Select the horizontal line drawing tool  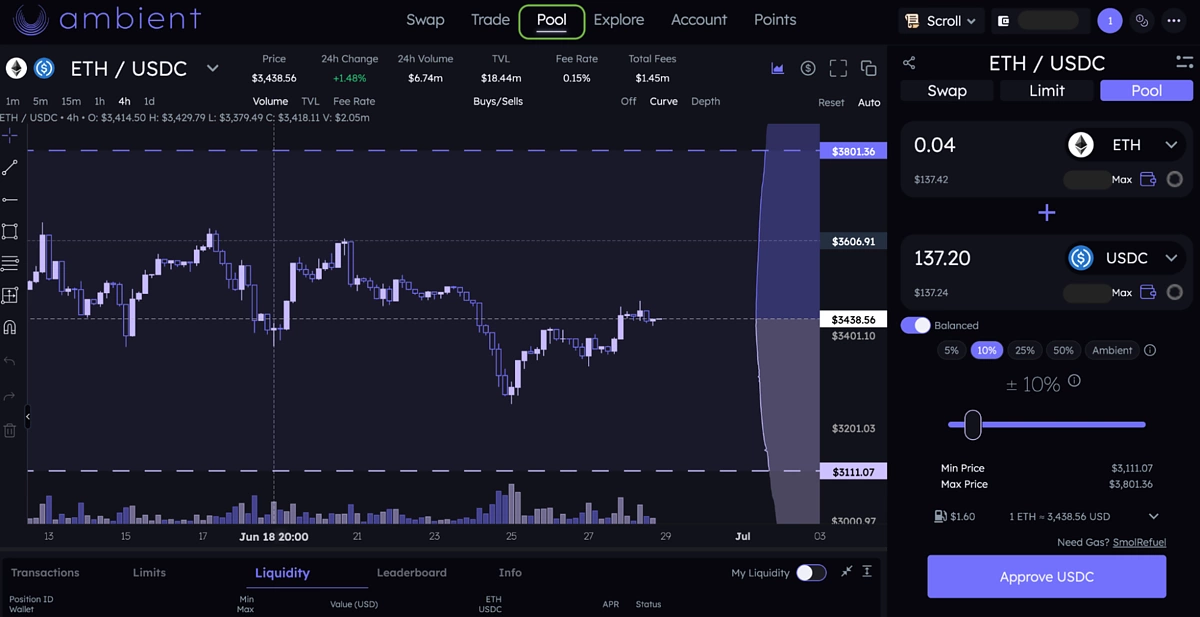pos(10,200)
